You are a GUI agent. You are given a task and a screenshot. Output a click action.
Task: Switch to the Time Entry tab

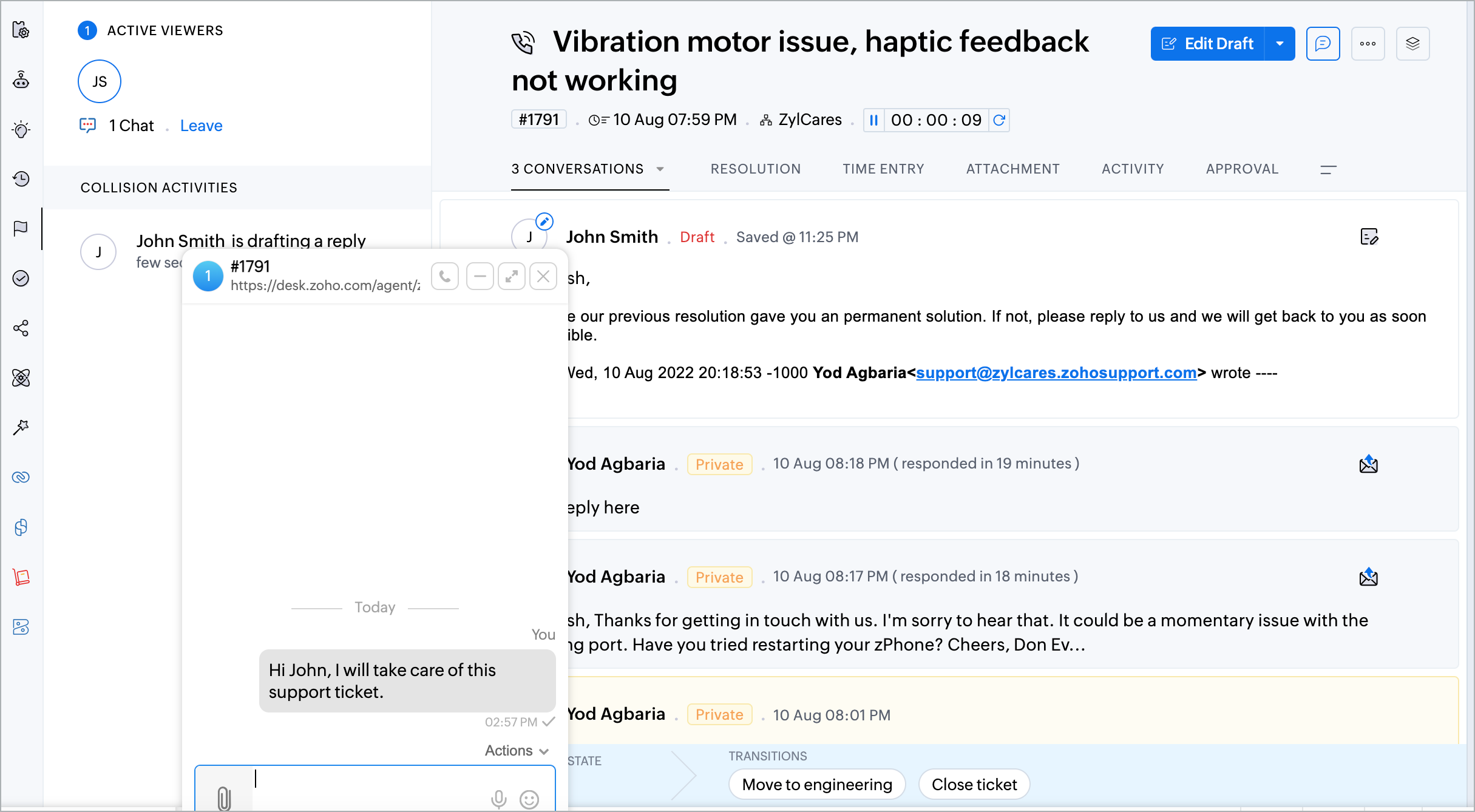pos(883,169)
